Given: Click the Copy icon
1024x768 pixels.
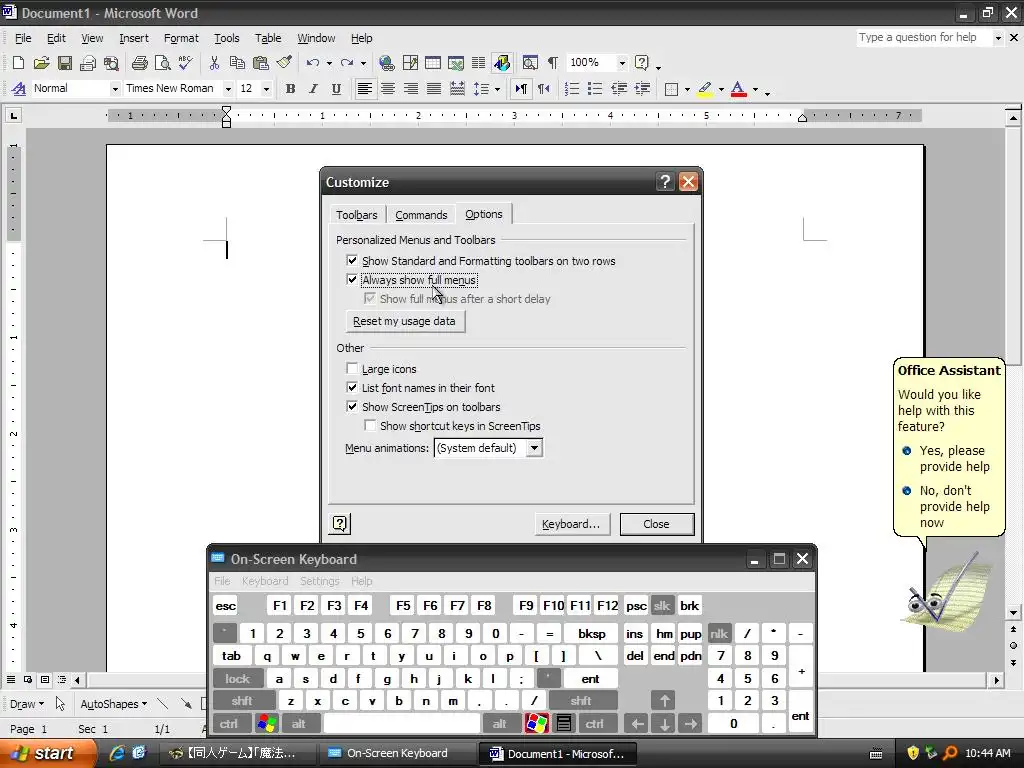Looking at the screenshot, I should point(237,63).
